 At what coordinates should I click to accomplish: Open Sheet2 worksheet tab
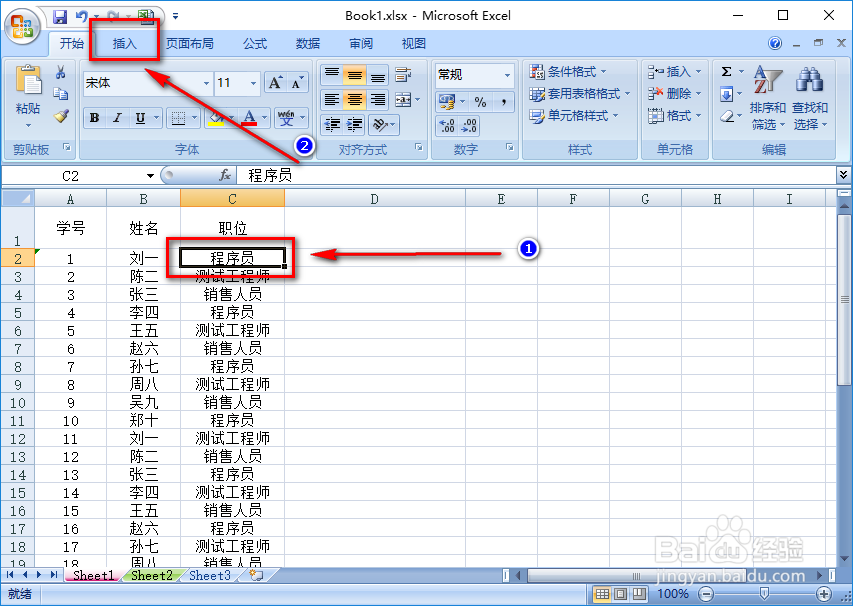tap(151, 576)
